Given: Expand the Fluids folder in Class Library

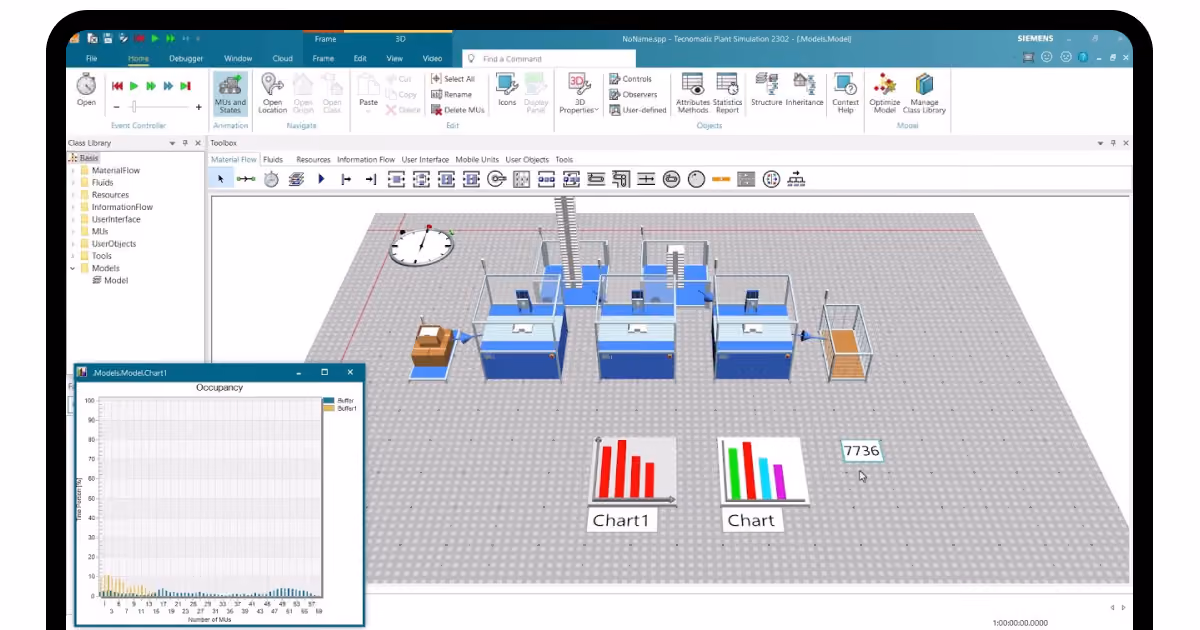Looking at the screenshot, I should pyautogui.click(x=72, y=183).
